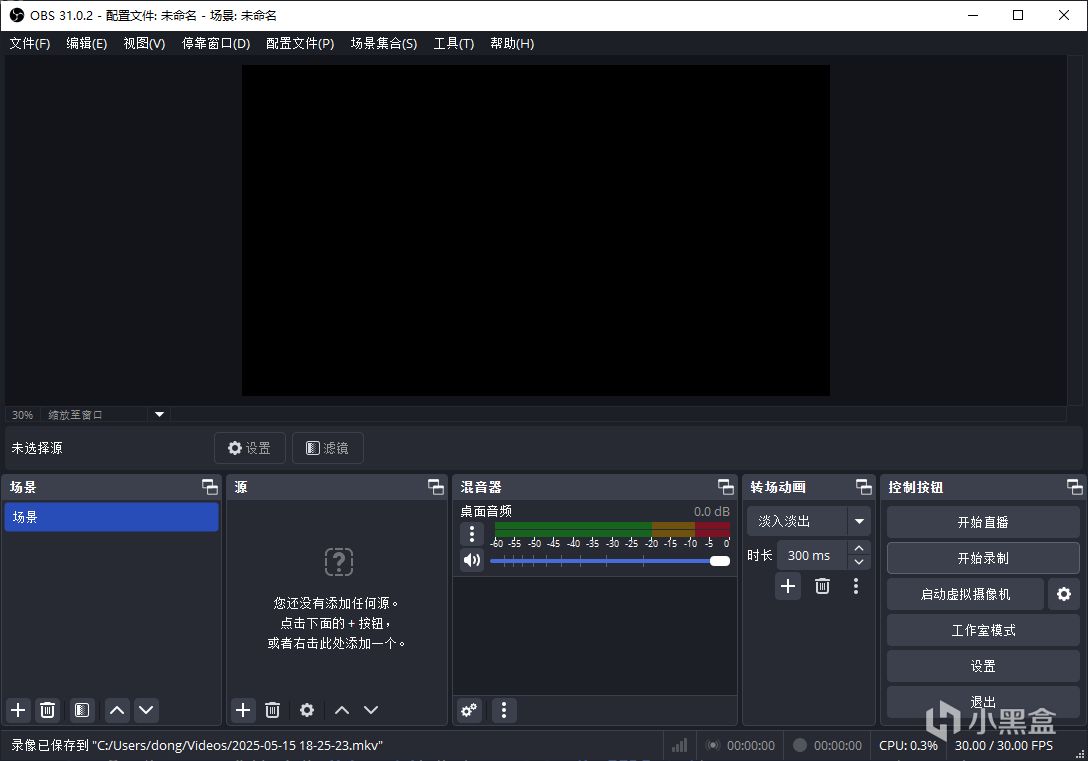The width and height of the screenshot is (1088, 761).
Task: Click the 桌面音频 track name
Action: (x=486, y=511)
